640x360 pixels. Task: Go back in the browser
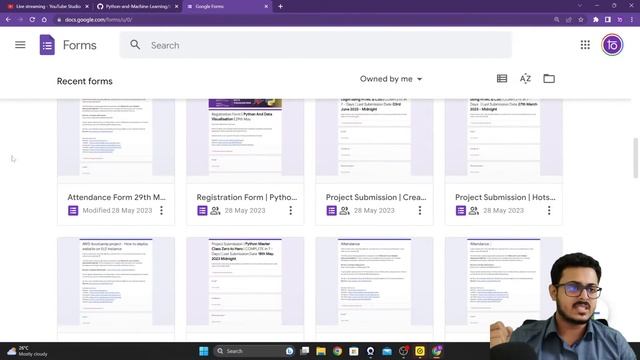8,20
